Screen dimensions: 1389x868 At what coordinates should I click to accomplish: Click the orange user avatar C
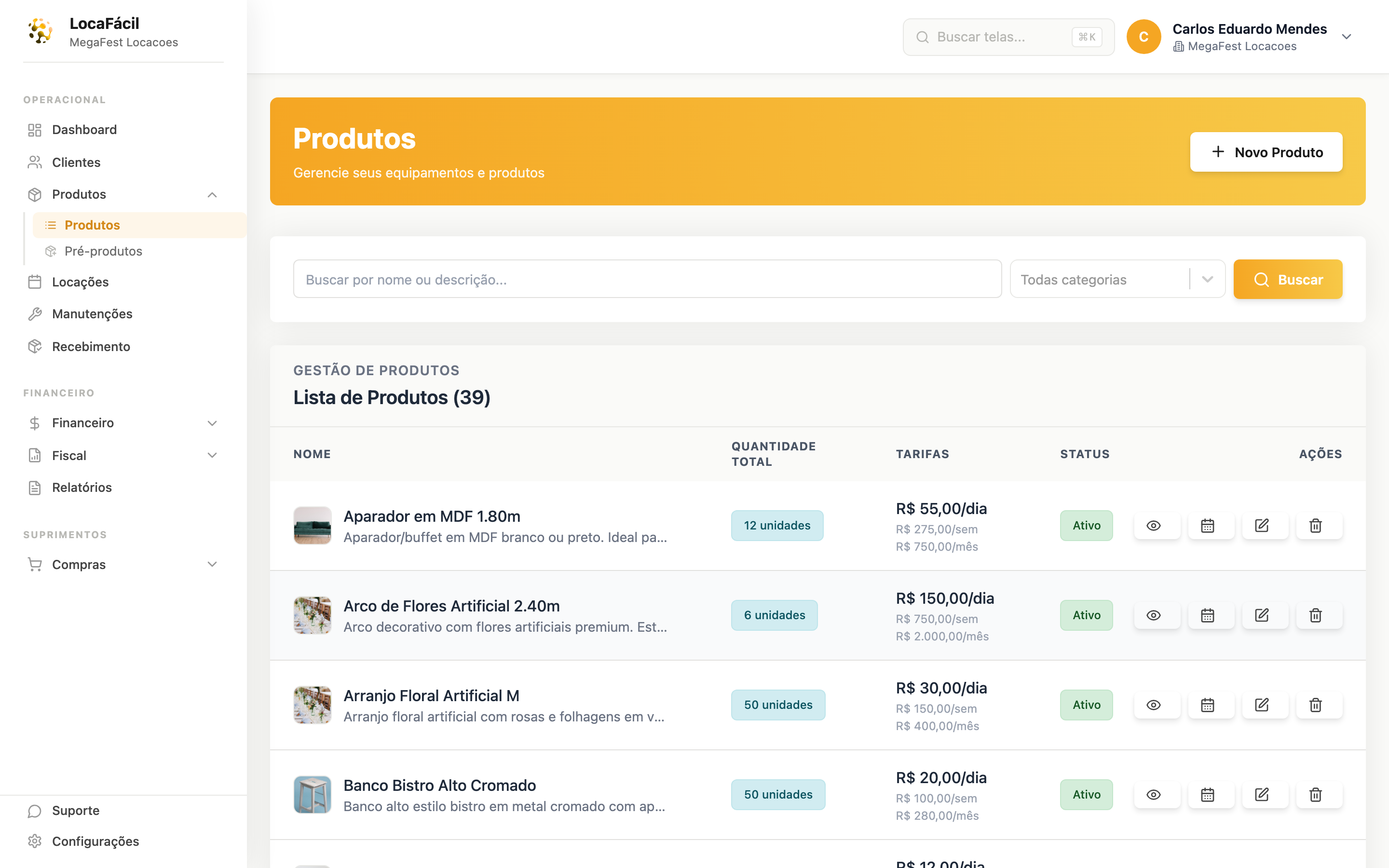[1144, 37]
